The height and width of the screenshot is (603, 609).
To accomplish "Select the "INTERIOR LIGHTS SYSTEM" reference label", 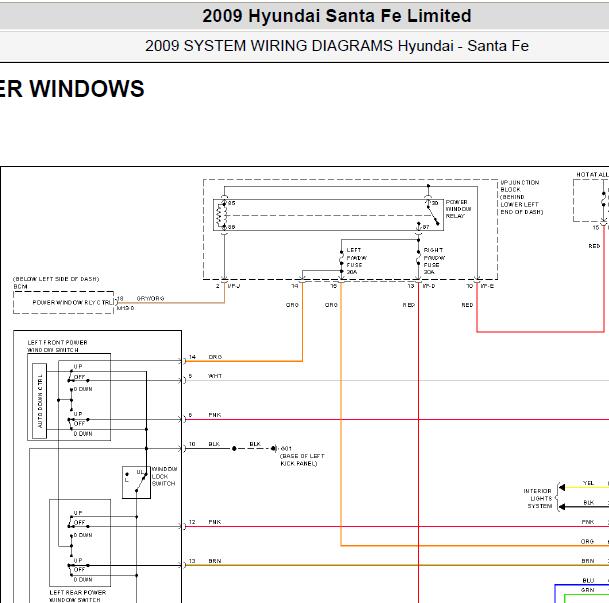I will [538, 498].
